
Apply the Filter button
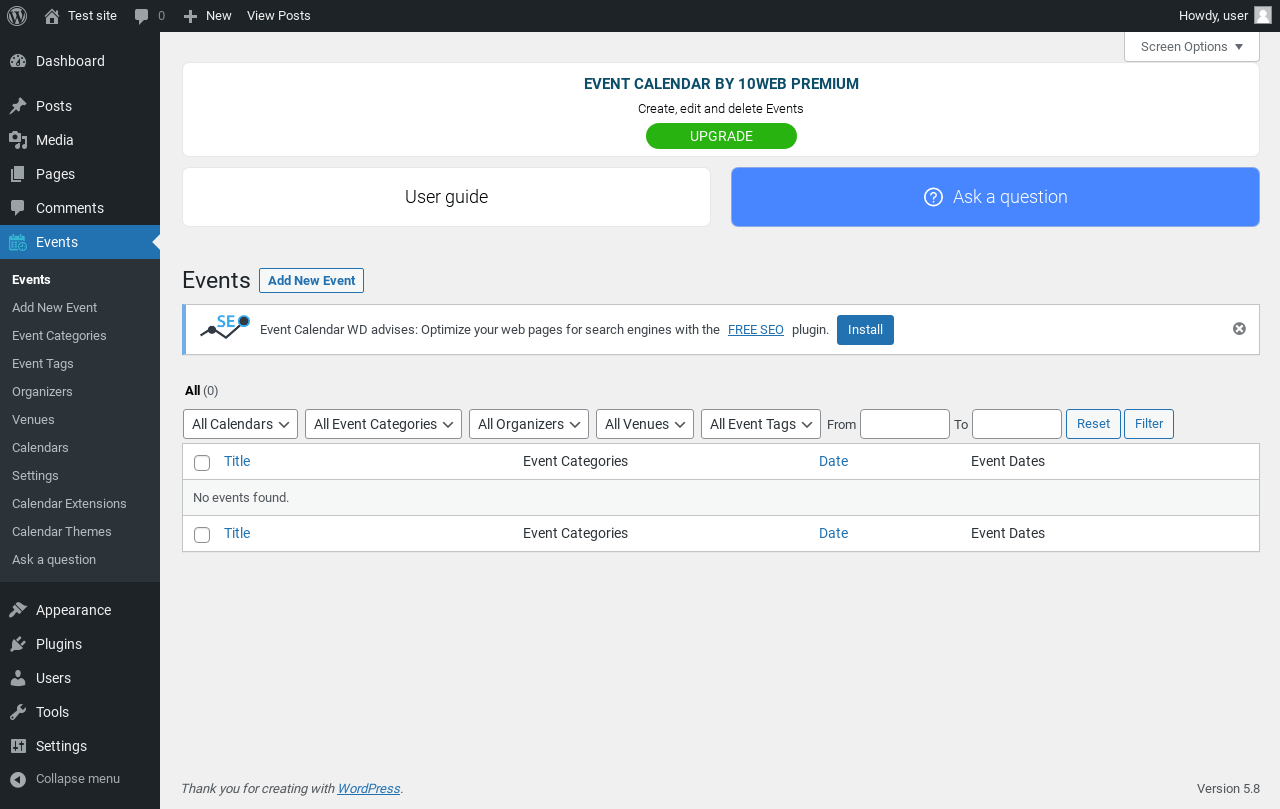click(x=1149, y=424)
